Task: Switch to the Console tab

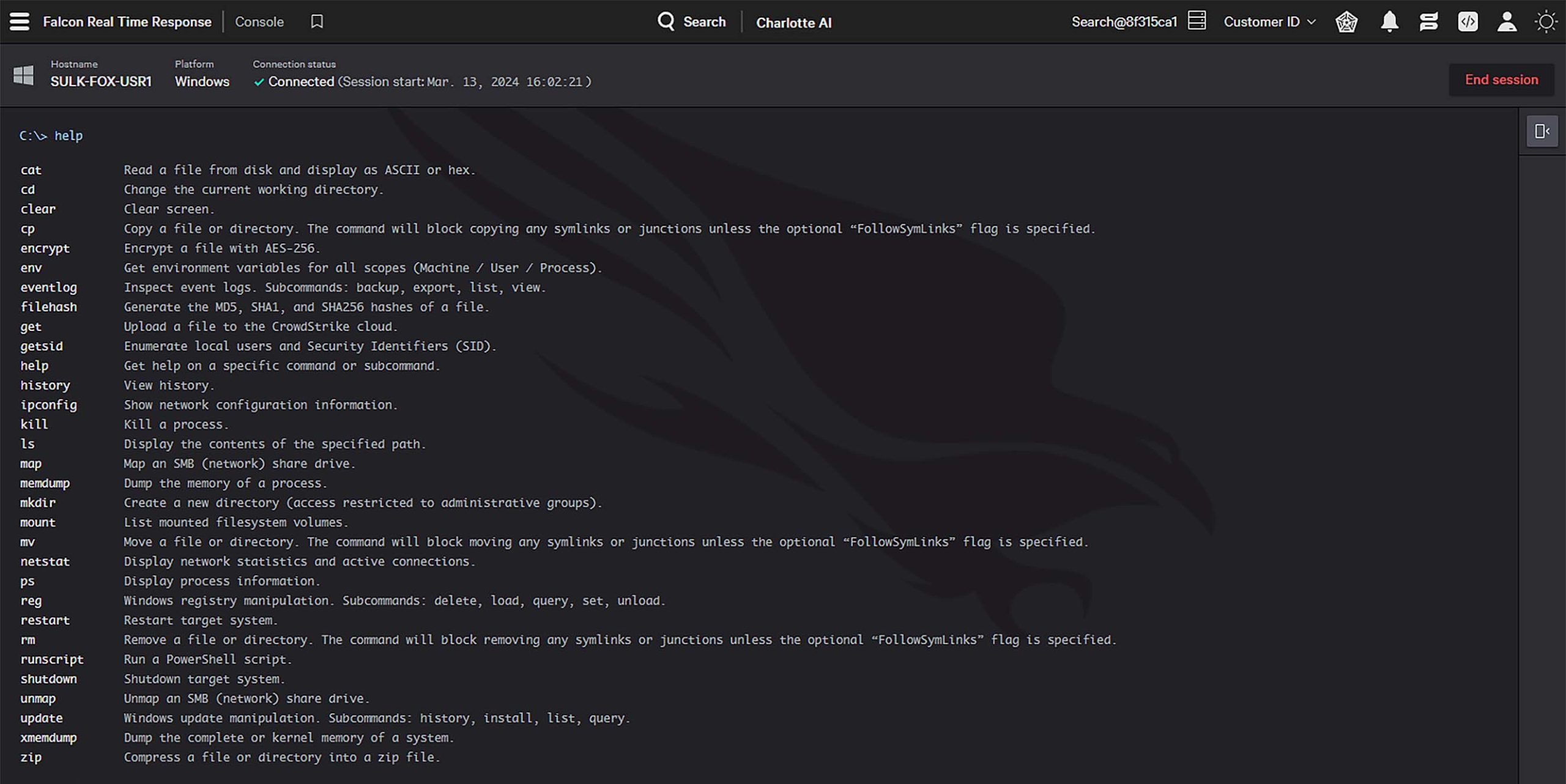Action: [x=259, y=21]
